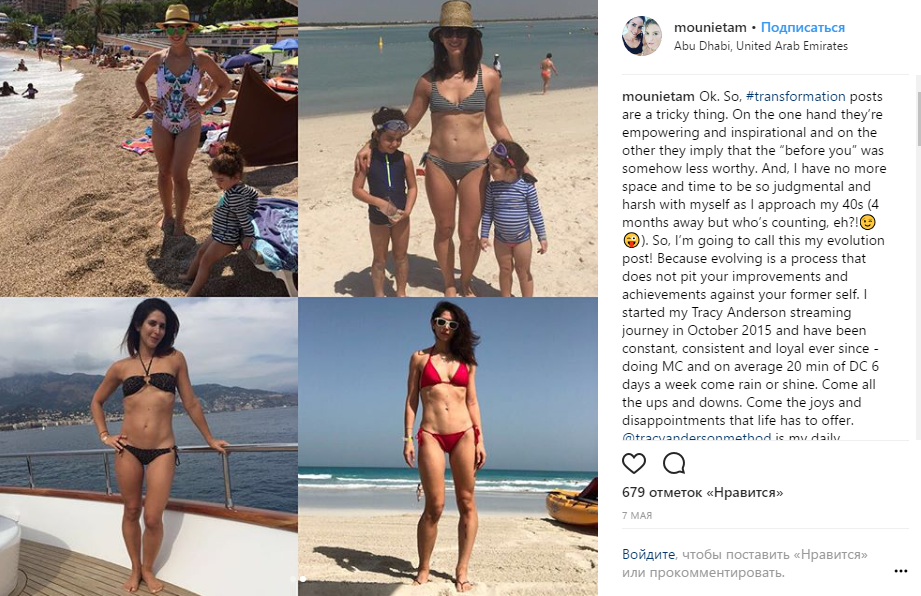This screenshot has height=596, width=921.
Task: Click the red bikini beach photo
Action: [x=448, y=446]
